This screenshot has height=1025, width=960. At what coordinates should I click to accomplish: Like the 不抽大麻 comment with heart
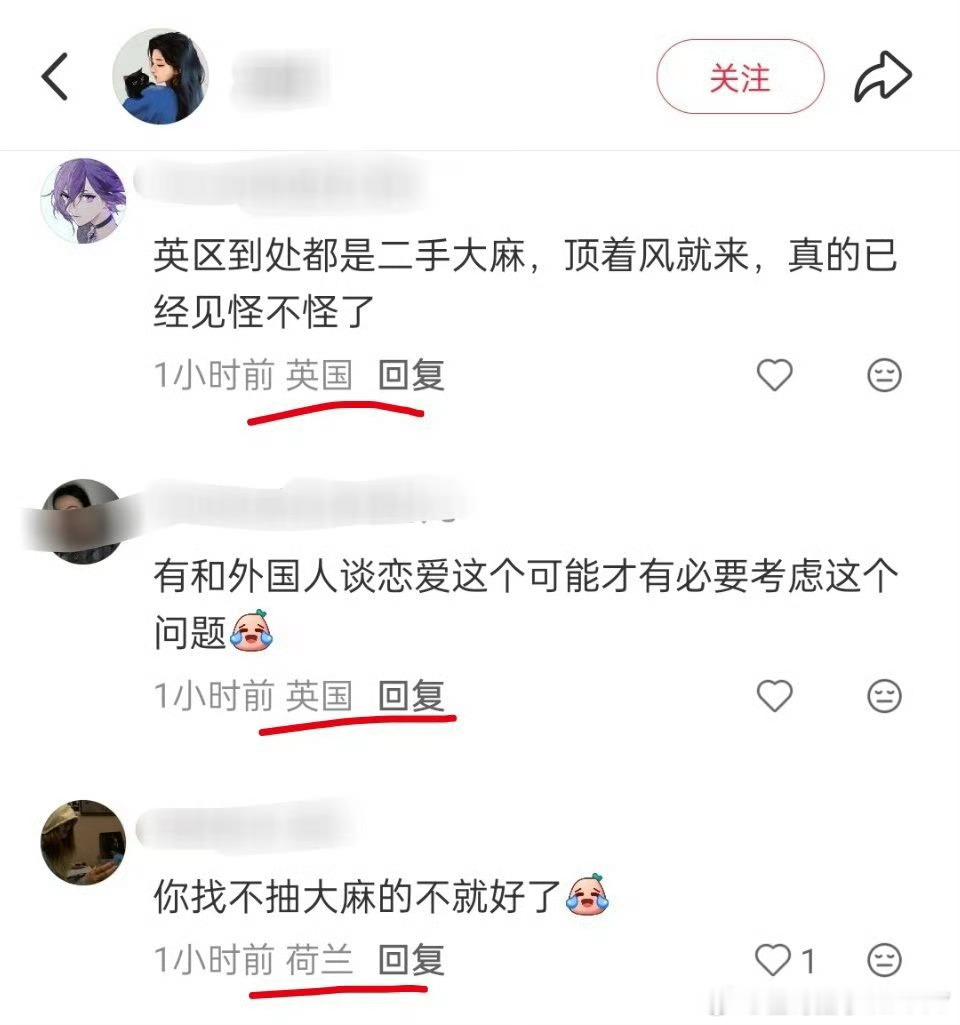773,960
